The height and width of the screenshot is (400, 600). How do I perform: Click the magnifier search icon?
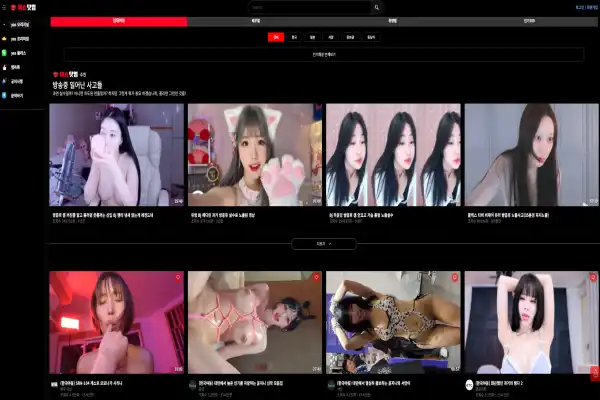376,7
